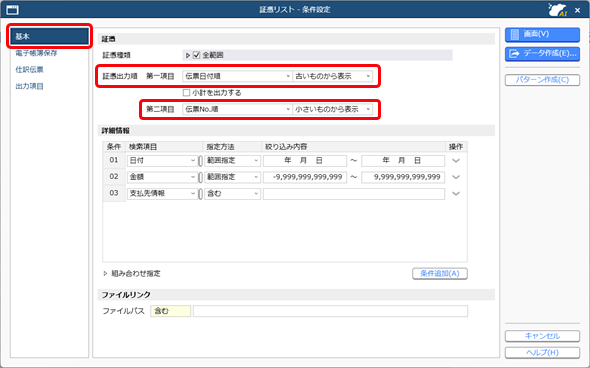Viewport: 590px width, 368px height.
Task: Click the start date field in row 01
Action: click(305, 161)
